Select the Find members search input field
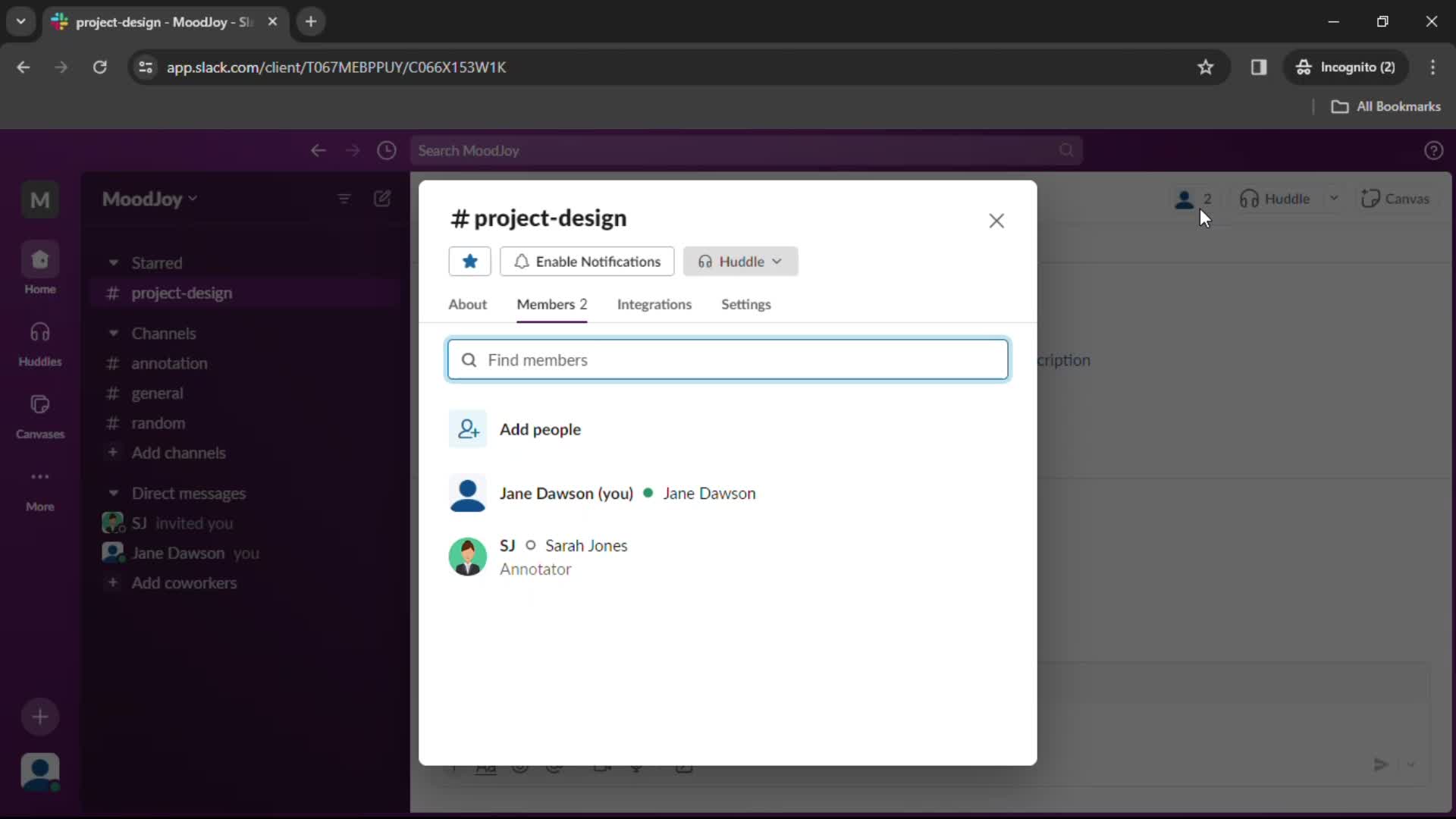The width and height of the screenshot is (1456, 819). (728, 359)
